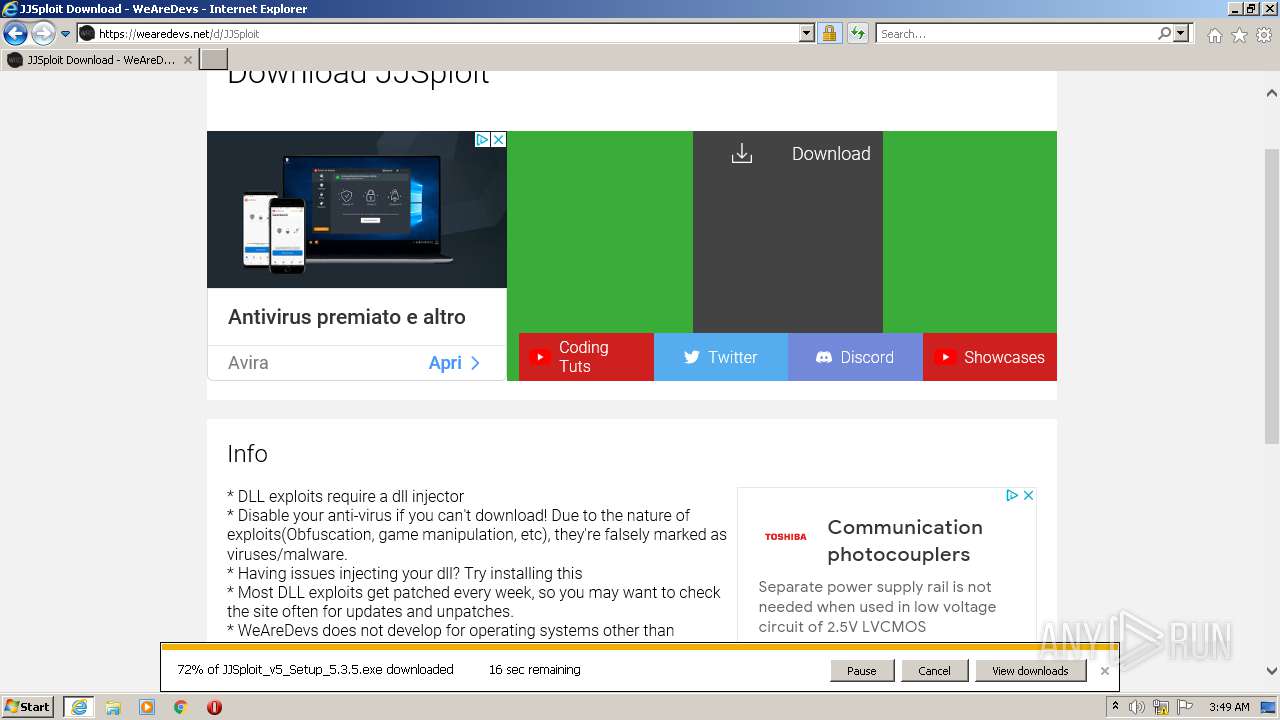This screenshot has height=720, width=1280.
Task: Click the 3:49 AM clock
Action: pyautogui.click(x=1229, y=707)
